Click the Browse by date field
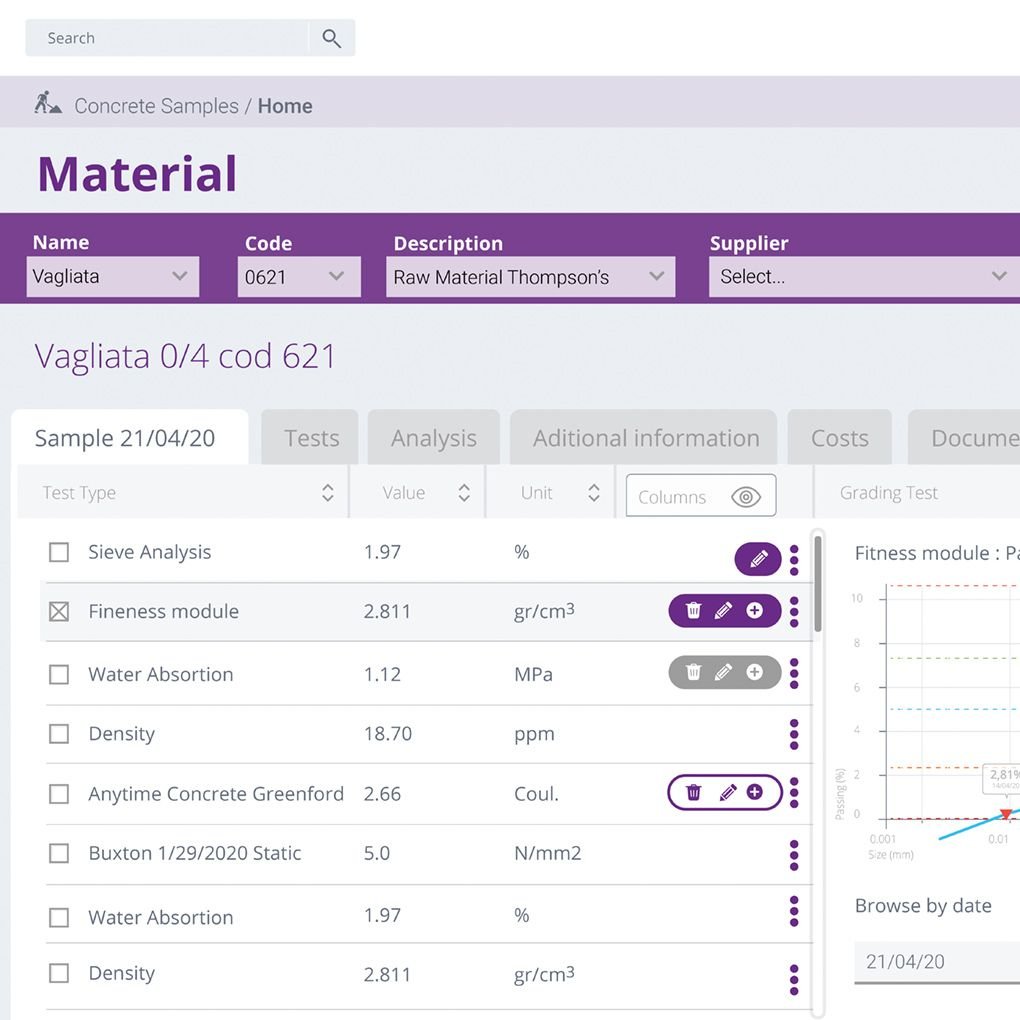Viewport: 1020px width, 1020px height. pyautogui.click(x=935, y=962)
